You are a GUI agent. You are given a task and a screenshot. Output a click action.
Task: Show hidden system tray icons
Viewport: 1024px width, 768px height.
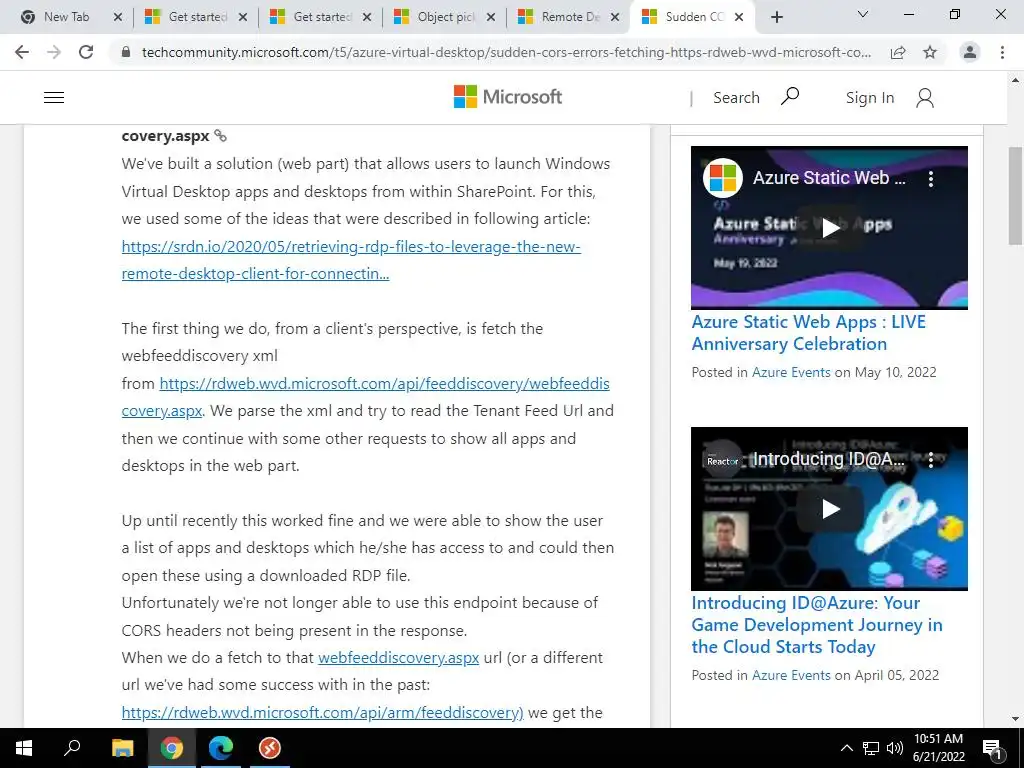(846, 748)
